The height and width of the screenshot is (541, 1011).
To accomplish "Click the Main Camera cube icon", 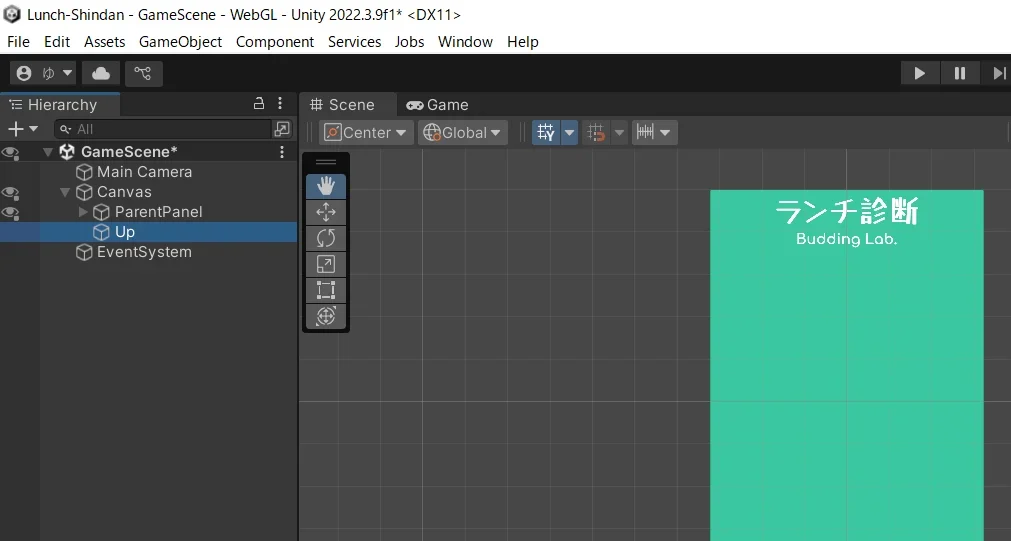I will [x=84, y=172].
